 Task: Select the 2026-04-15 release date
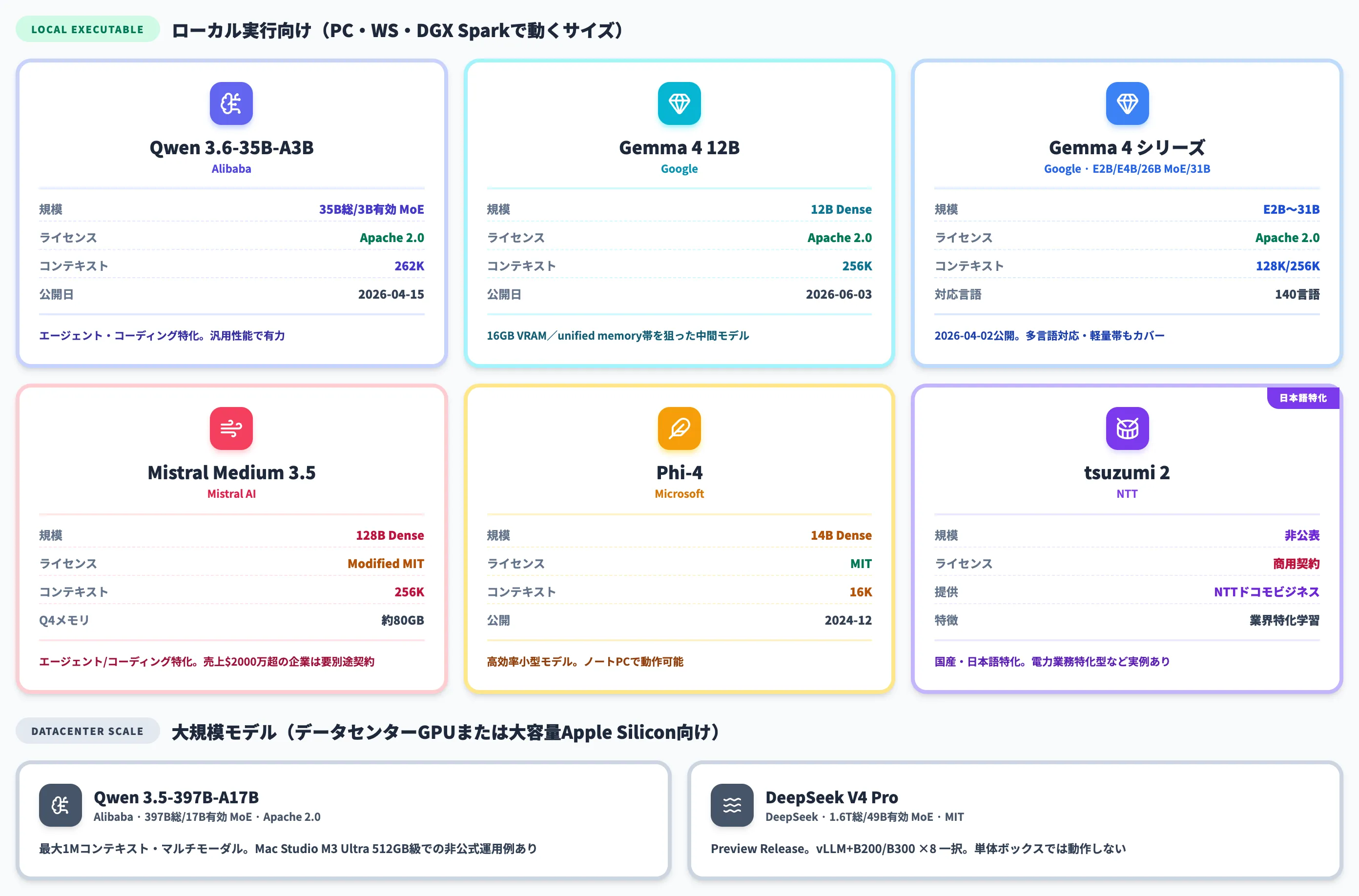click(x=391, y=294)
